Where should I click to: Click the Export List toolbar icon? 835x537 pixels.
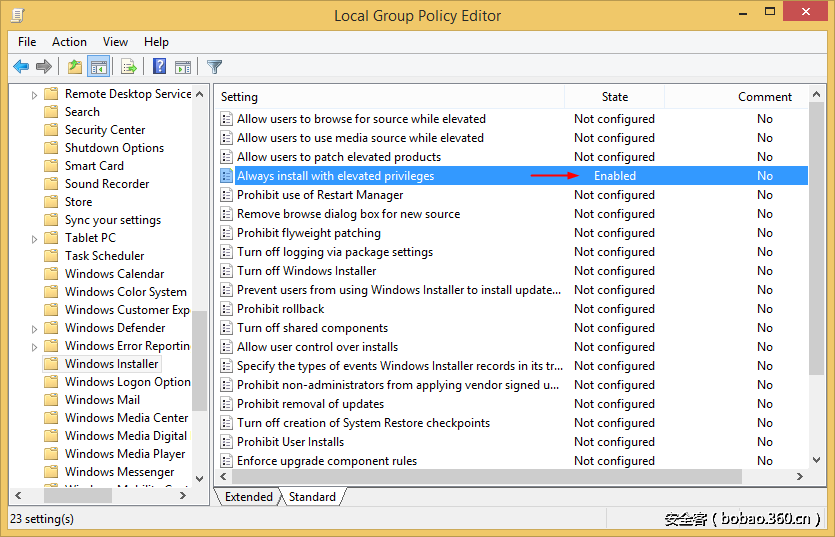128,67
